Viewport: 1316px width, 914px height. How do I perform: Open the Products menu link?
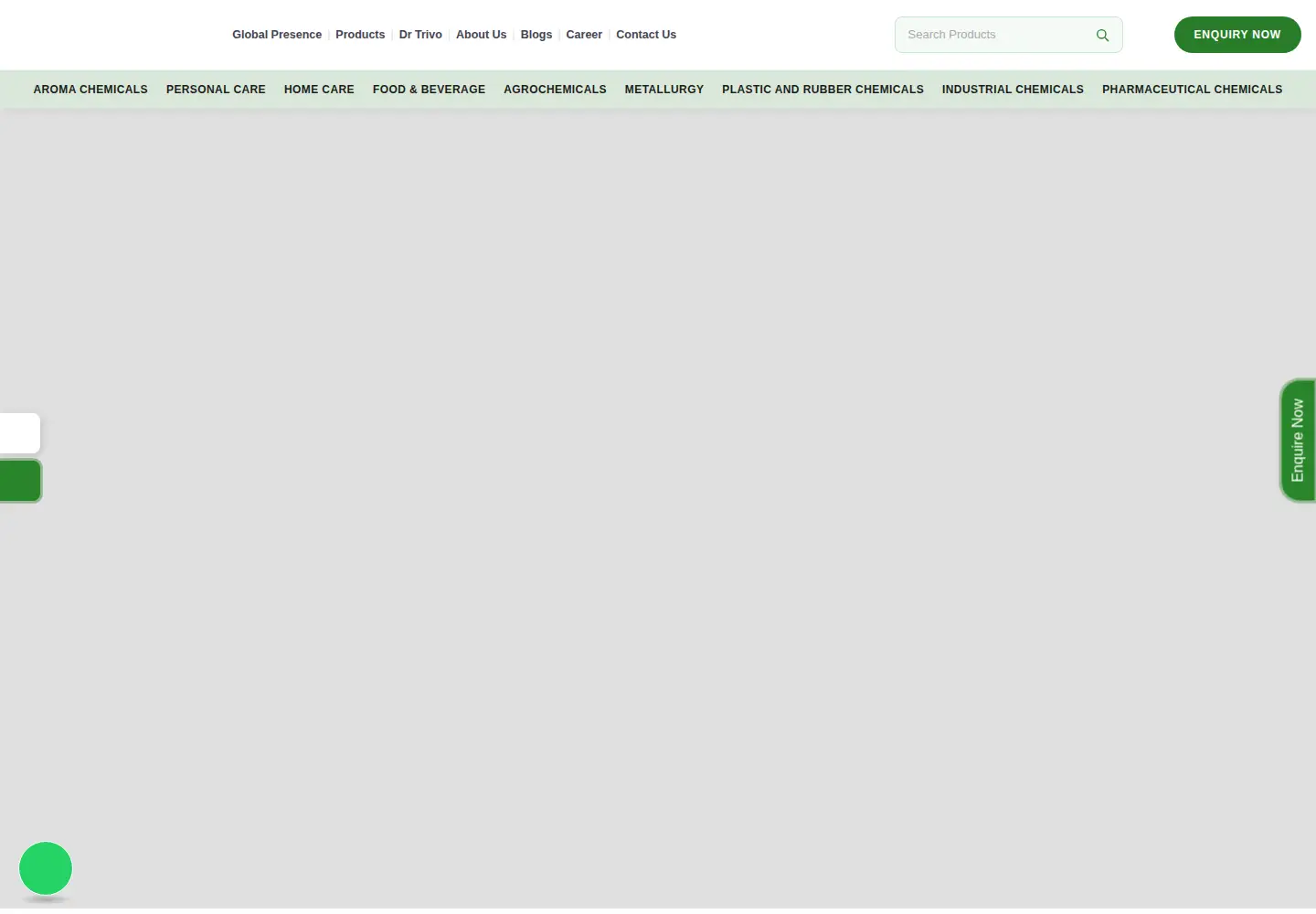click(360, 35)
